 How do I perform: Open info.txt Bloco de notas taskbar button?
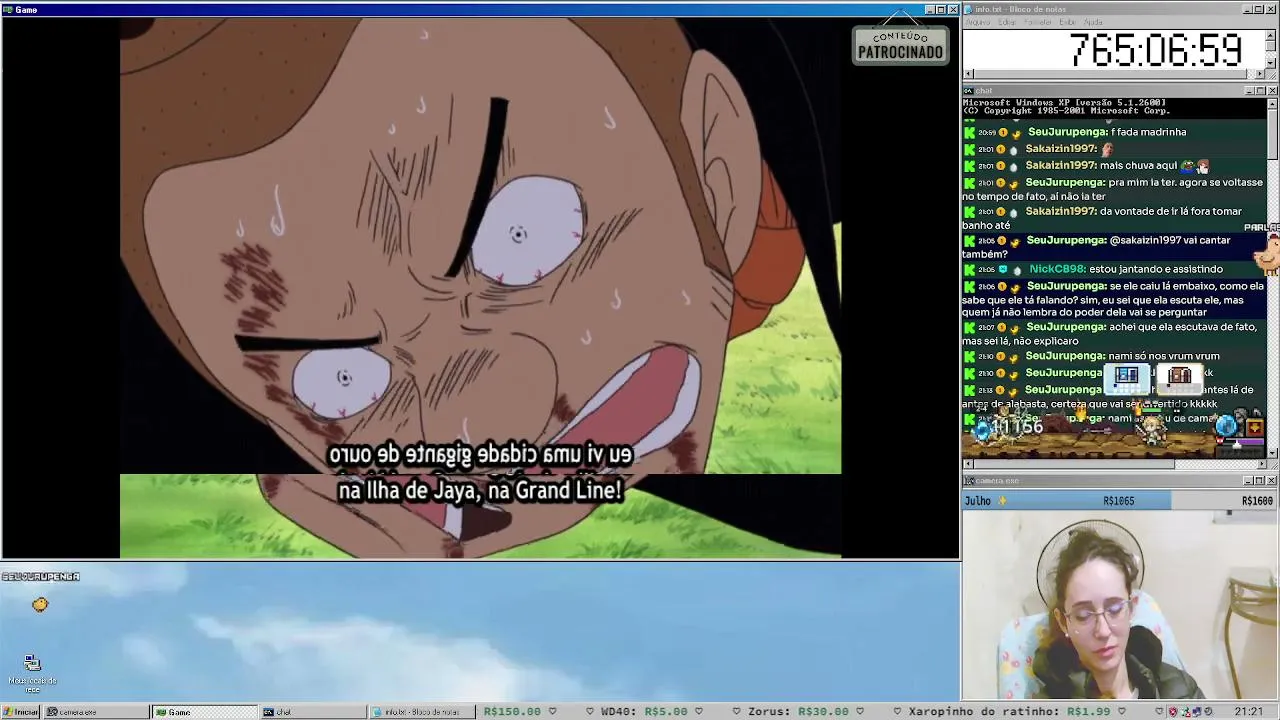tap(421, 712)
